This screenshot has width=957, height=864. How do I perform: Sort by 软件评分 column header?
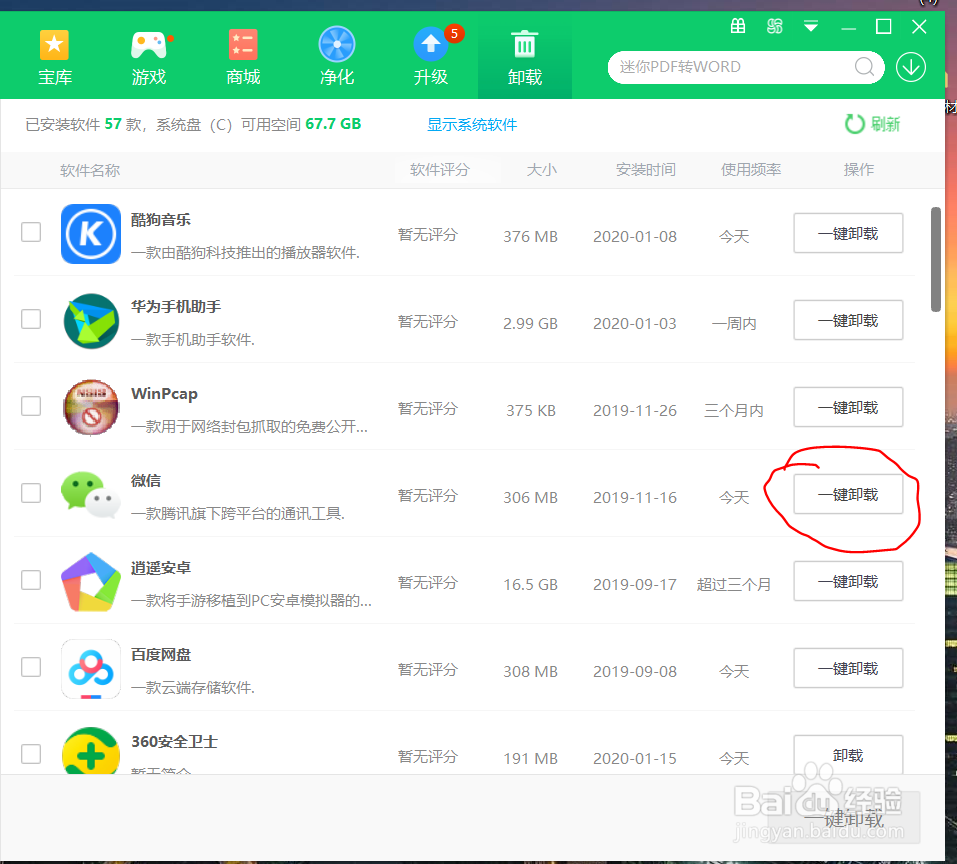tap(440, 169)
